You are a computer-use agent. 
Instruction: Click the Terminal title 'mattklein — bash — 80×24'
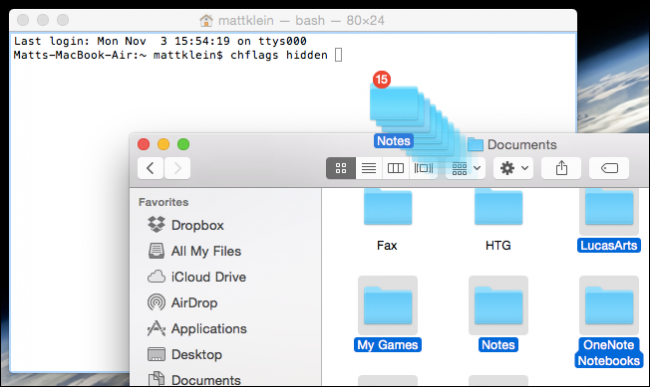pos(301,20)
